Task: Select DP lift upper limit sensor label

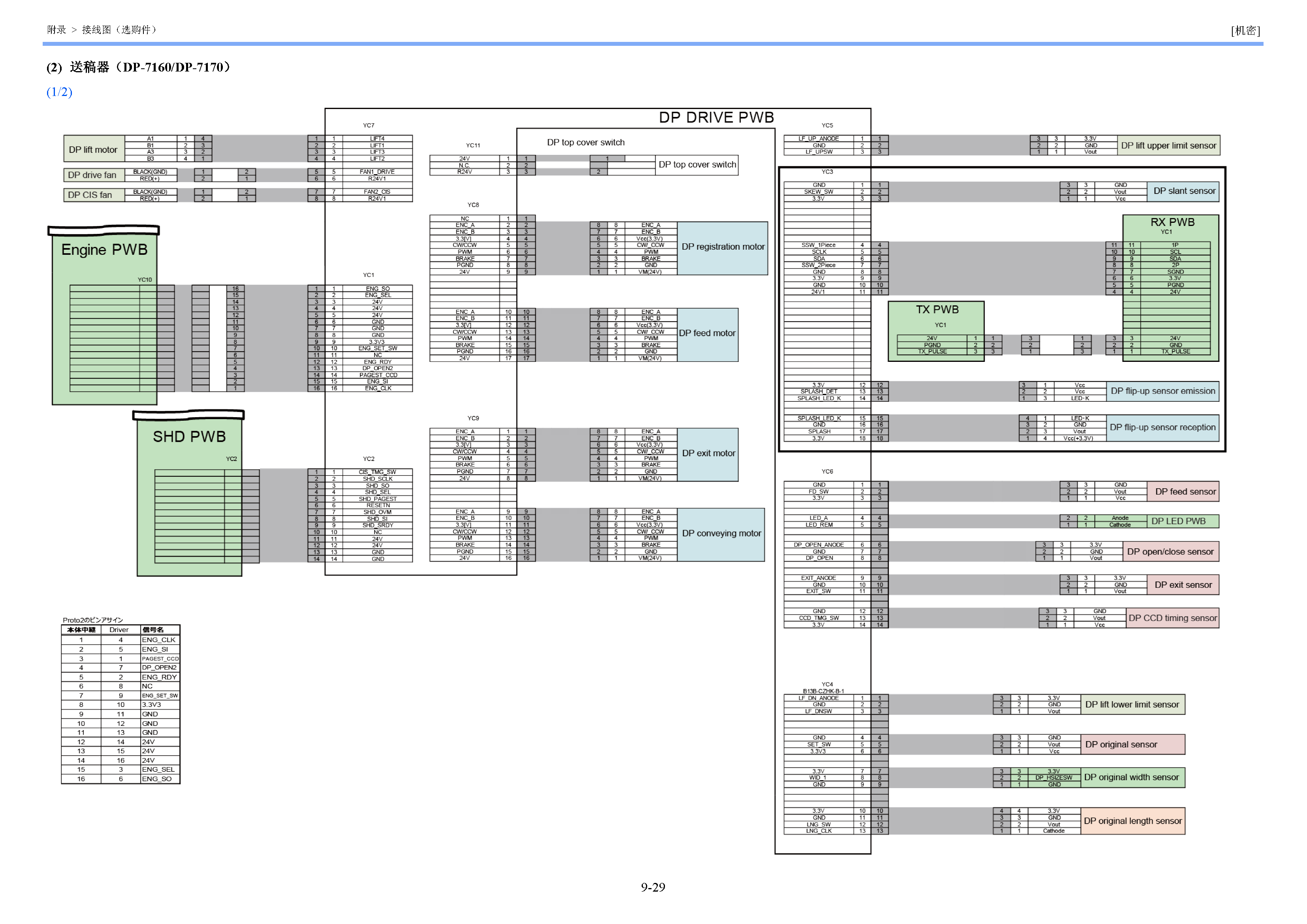Action: pos(1168,145)
